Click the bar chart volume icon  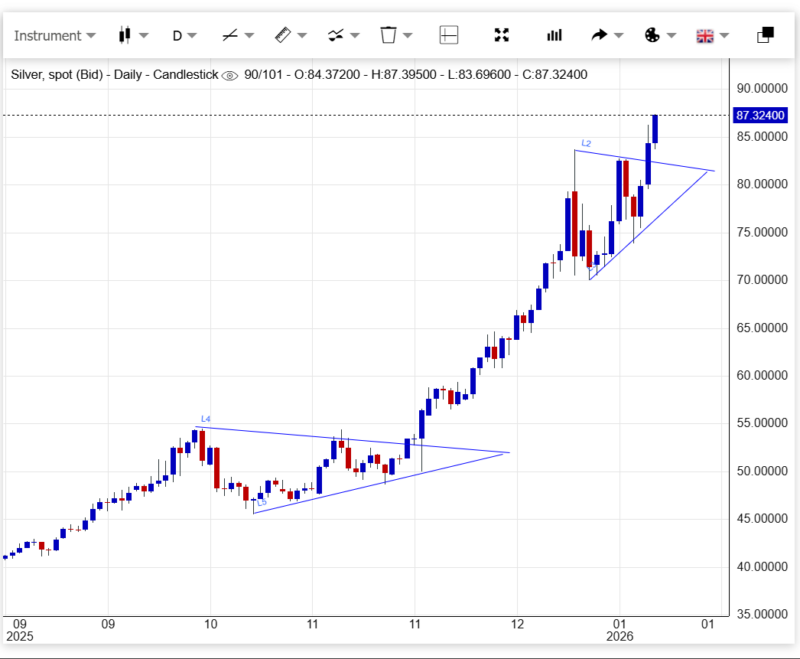pos(554,35)
